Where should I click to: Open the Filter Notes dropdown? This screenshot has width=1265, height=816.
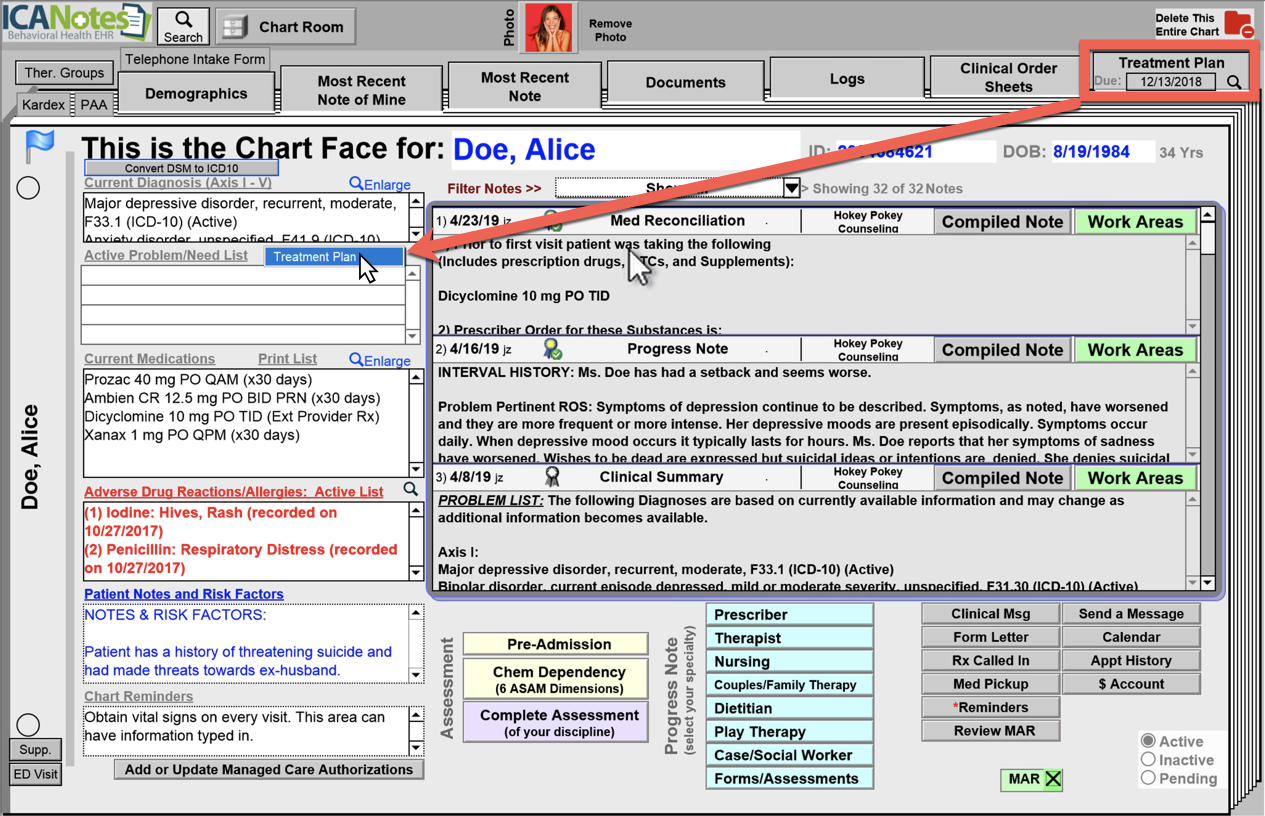coord(791,188)
